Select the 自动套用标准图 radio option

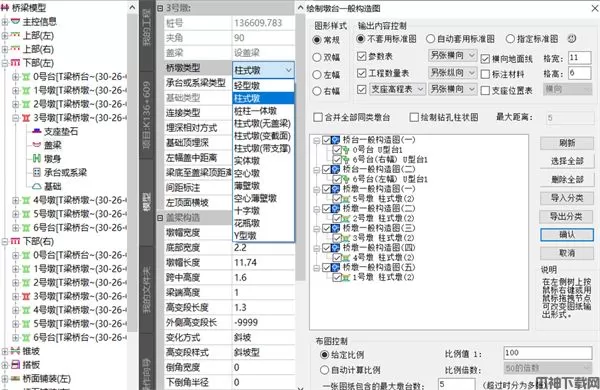(430, 39)
